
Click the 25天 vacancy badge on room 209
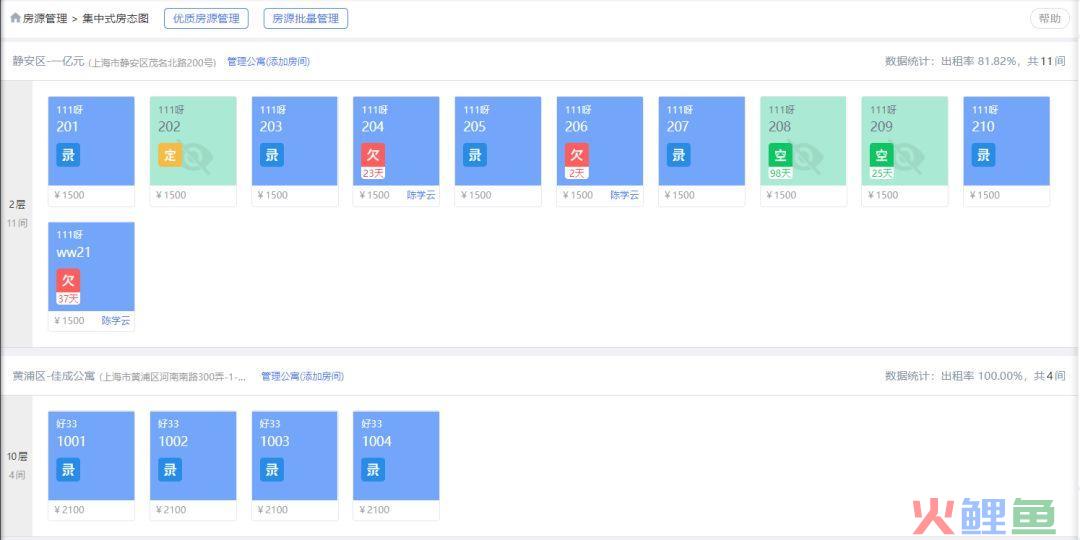pyautogui.click(x=882, y=173)
